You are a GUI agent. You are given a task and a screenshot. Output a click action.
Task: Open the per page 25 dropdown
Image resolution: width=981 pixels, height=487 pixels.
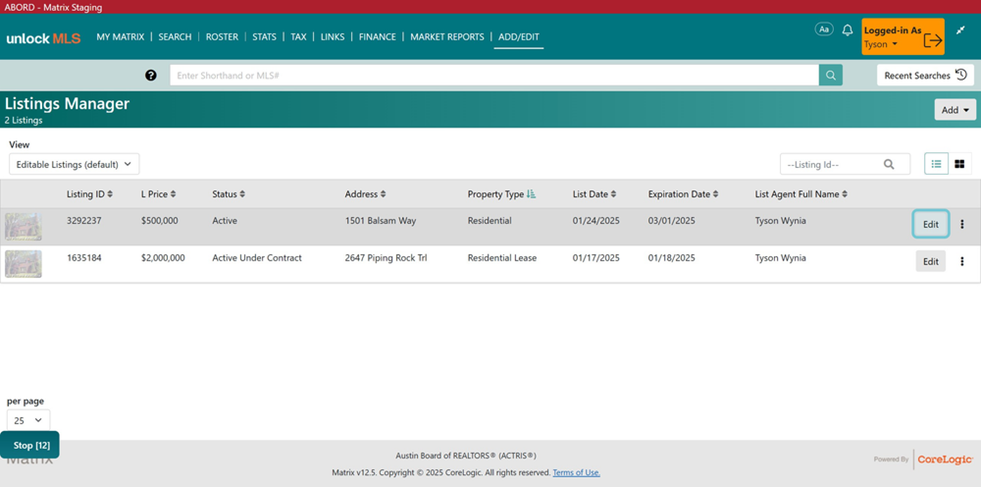point(28,420)
